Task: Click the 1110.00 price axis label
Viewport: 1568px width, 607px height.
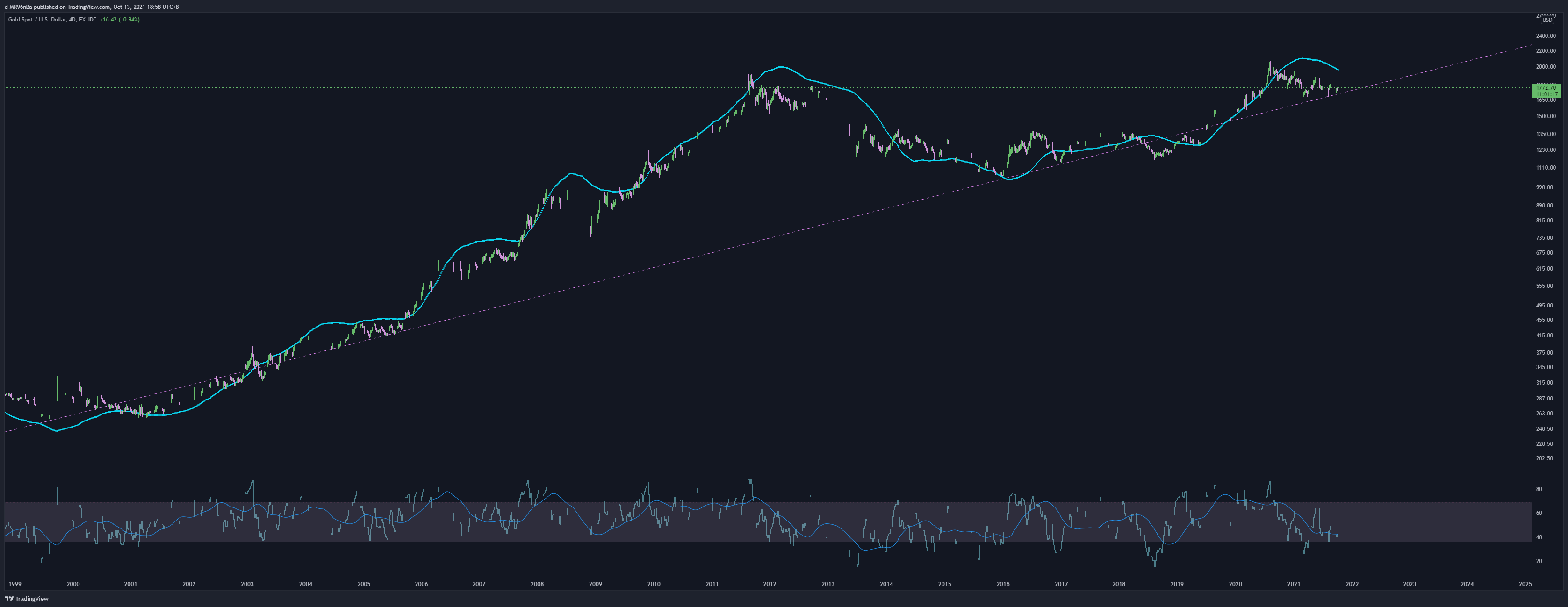Action: 1546,168
